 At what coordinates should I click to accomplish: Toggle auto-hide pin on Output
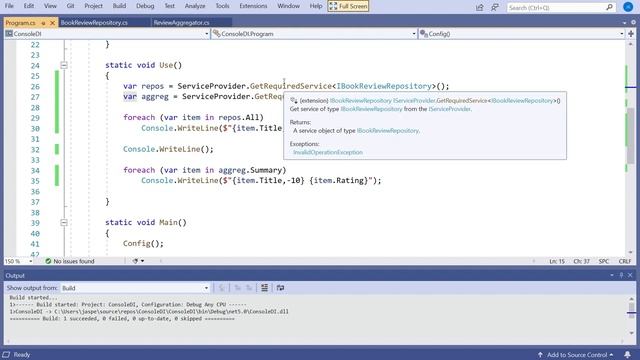(x=621, y=276)
